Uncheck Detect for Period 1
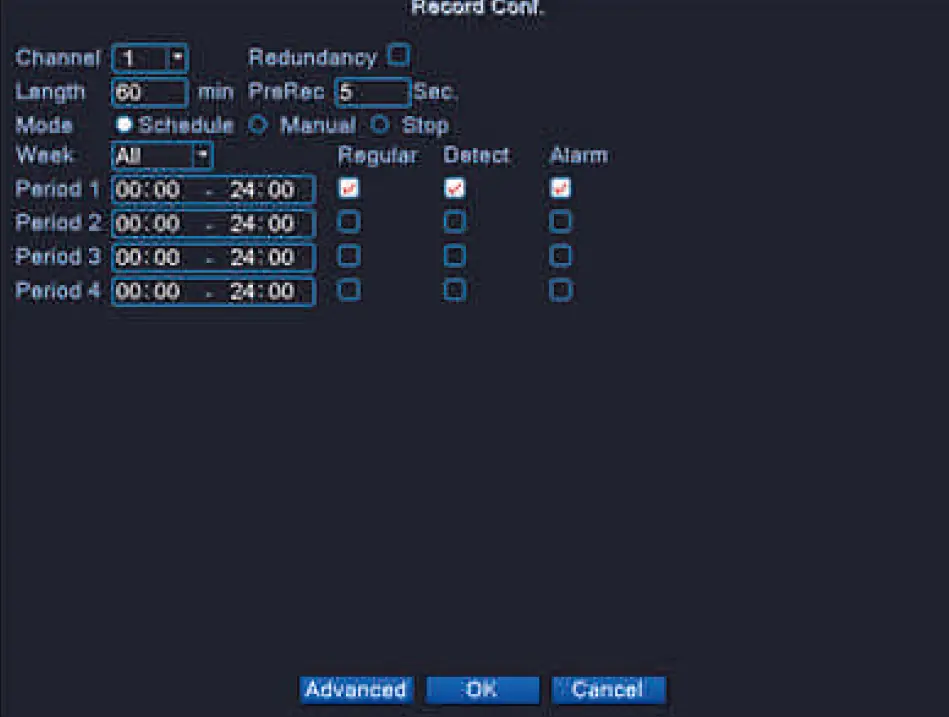 [455, 188]
